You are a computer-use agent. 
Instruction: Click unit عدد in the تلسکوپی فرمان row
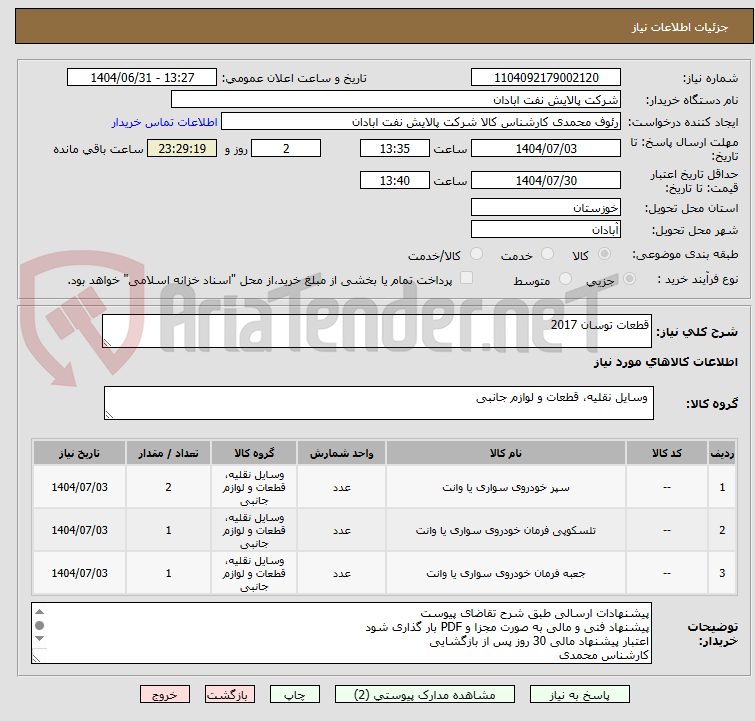click(341, 530)
